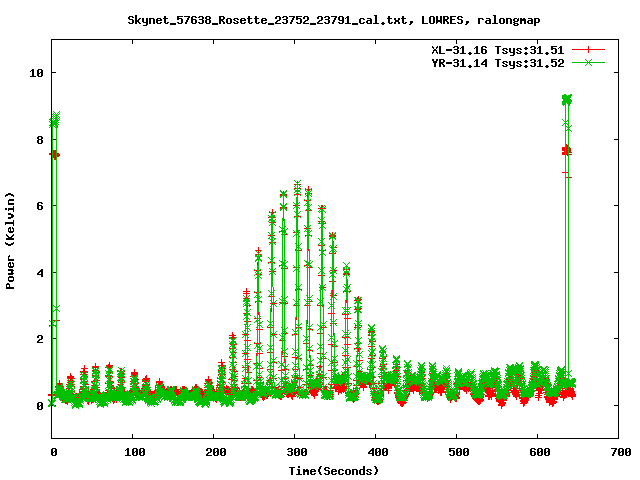Click the plot title 'Skynet_57638_Rosette_23752_23791_cal.txt, LOWRES, ralongmap'
The width and height of the screenshot is (640, 480).
click(x=334, y=20)
